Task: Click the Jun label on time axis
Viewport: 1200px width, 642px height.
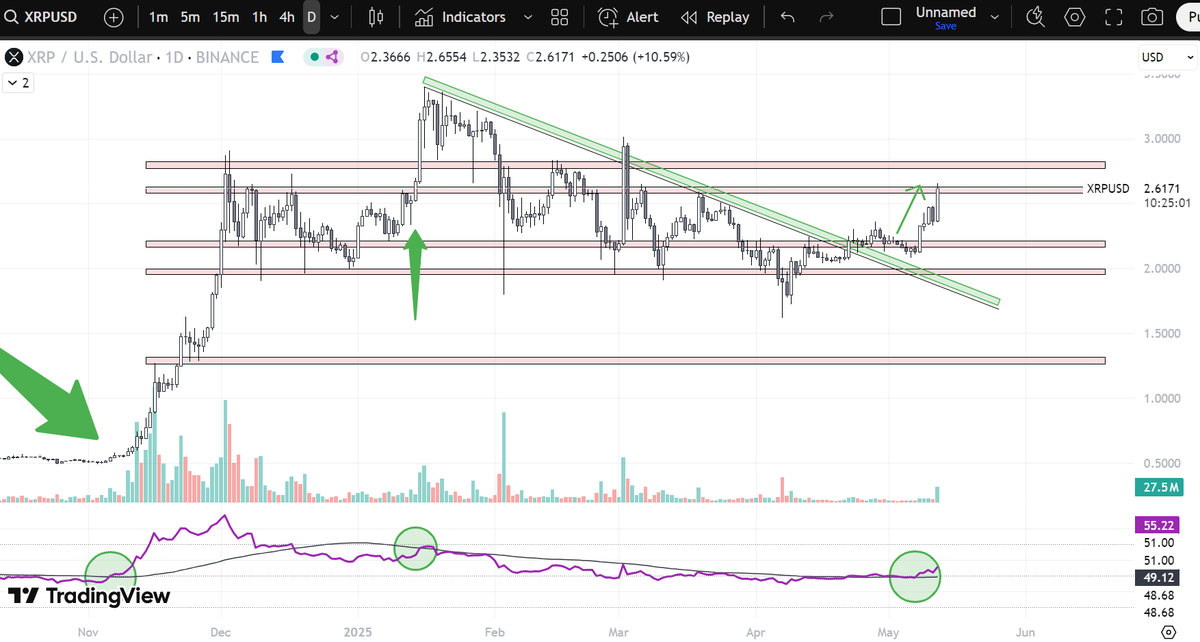Action: point(1025,633)
